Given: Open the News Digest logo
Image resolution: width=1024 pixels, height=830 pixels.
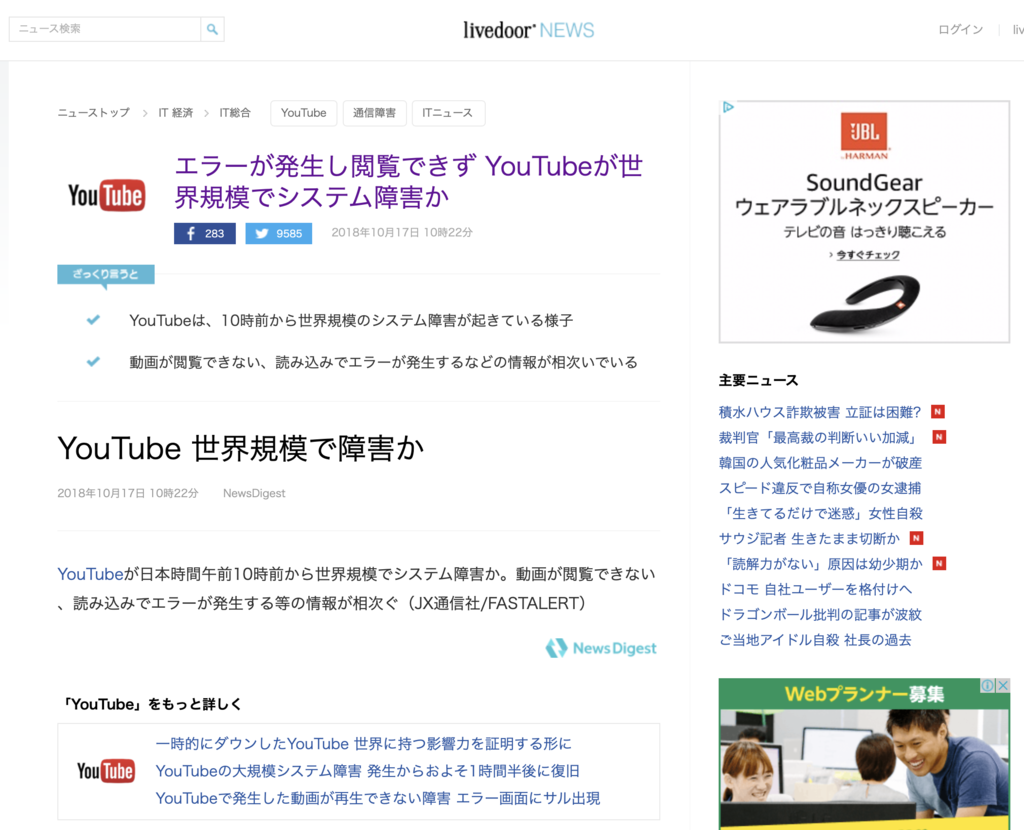Looking at the screenshot, I should tap(601, 648).
